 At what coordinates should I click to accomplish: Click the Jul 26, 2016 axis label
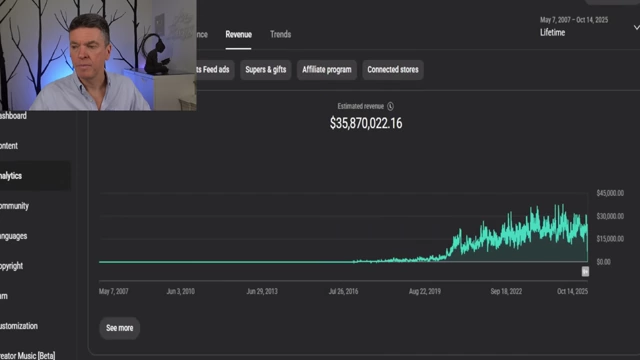[343, 291]
